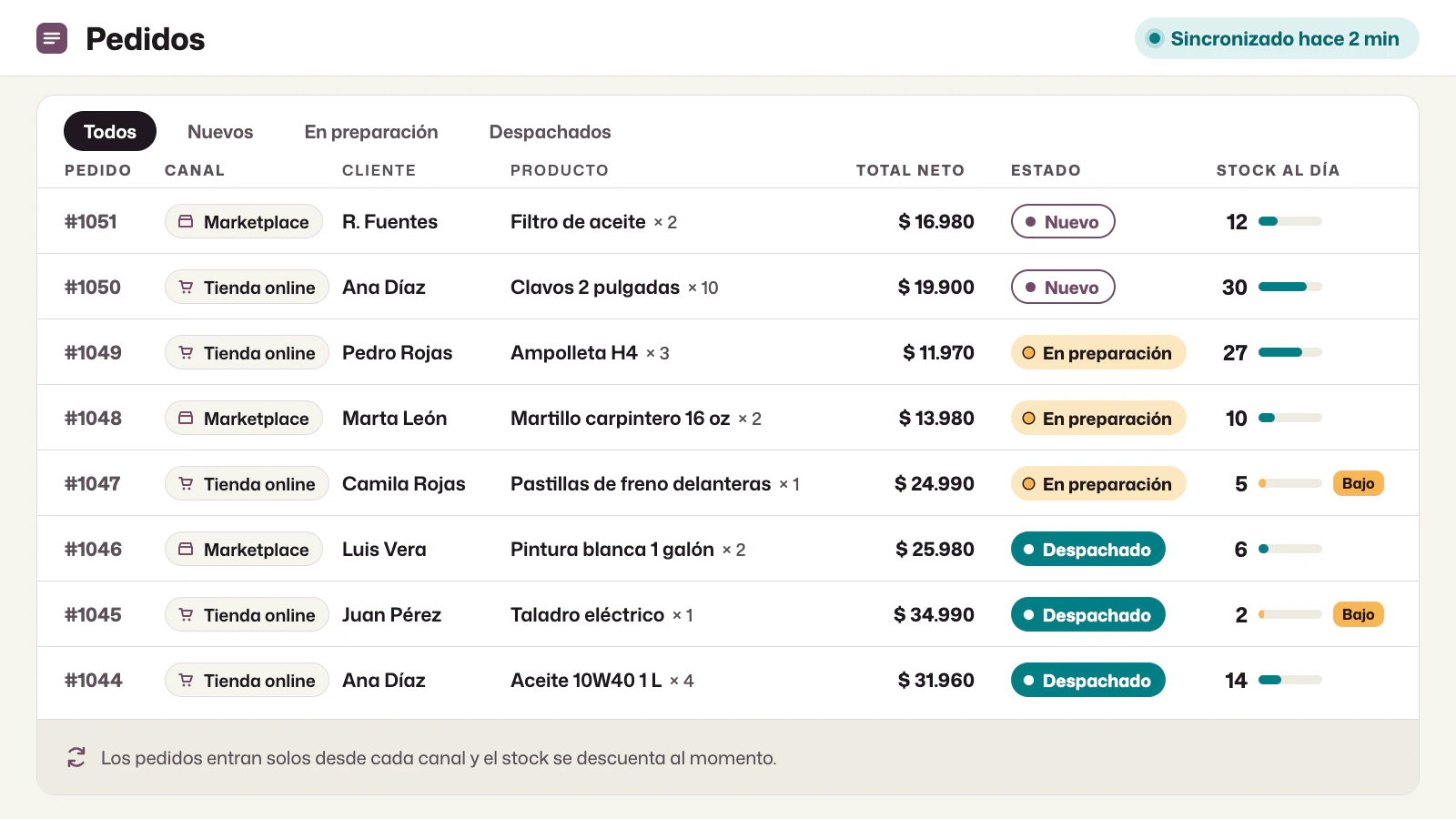This screenshot has width=1456, height=819.
Task: Open the En preparación tab
Action: (x=371, y=131)
